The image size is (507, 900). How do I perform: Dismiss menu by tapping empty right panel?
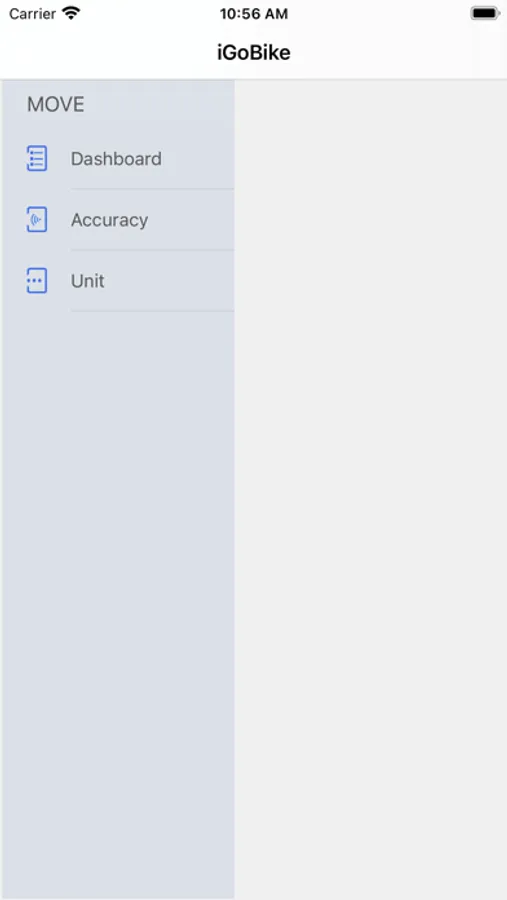point(370,488)
